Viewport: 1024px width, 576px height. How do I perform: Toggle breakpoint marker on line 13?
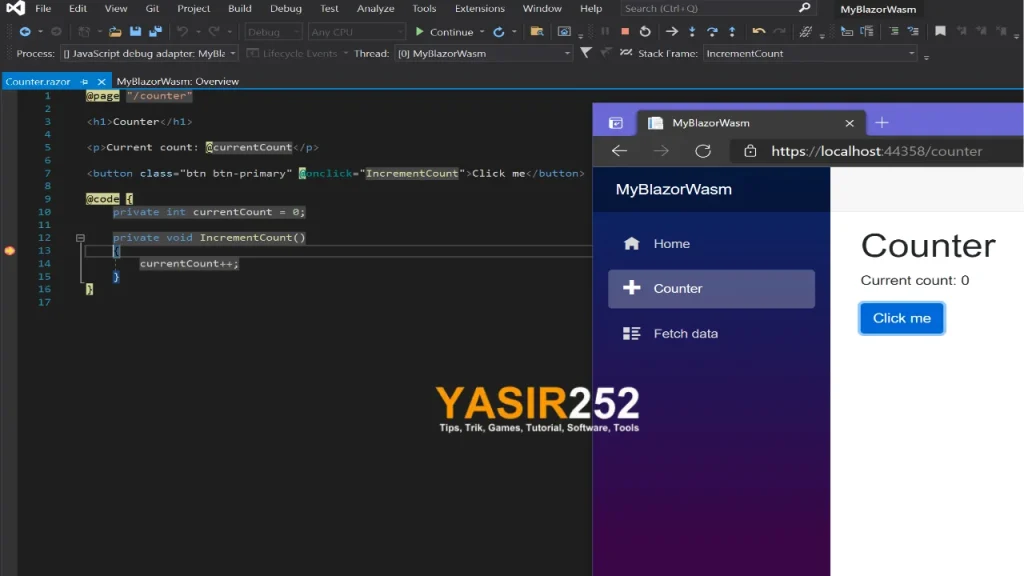pyautogui.click(x=10, y=251)
